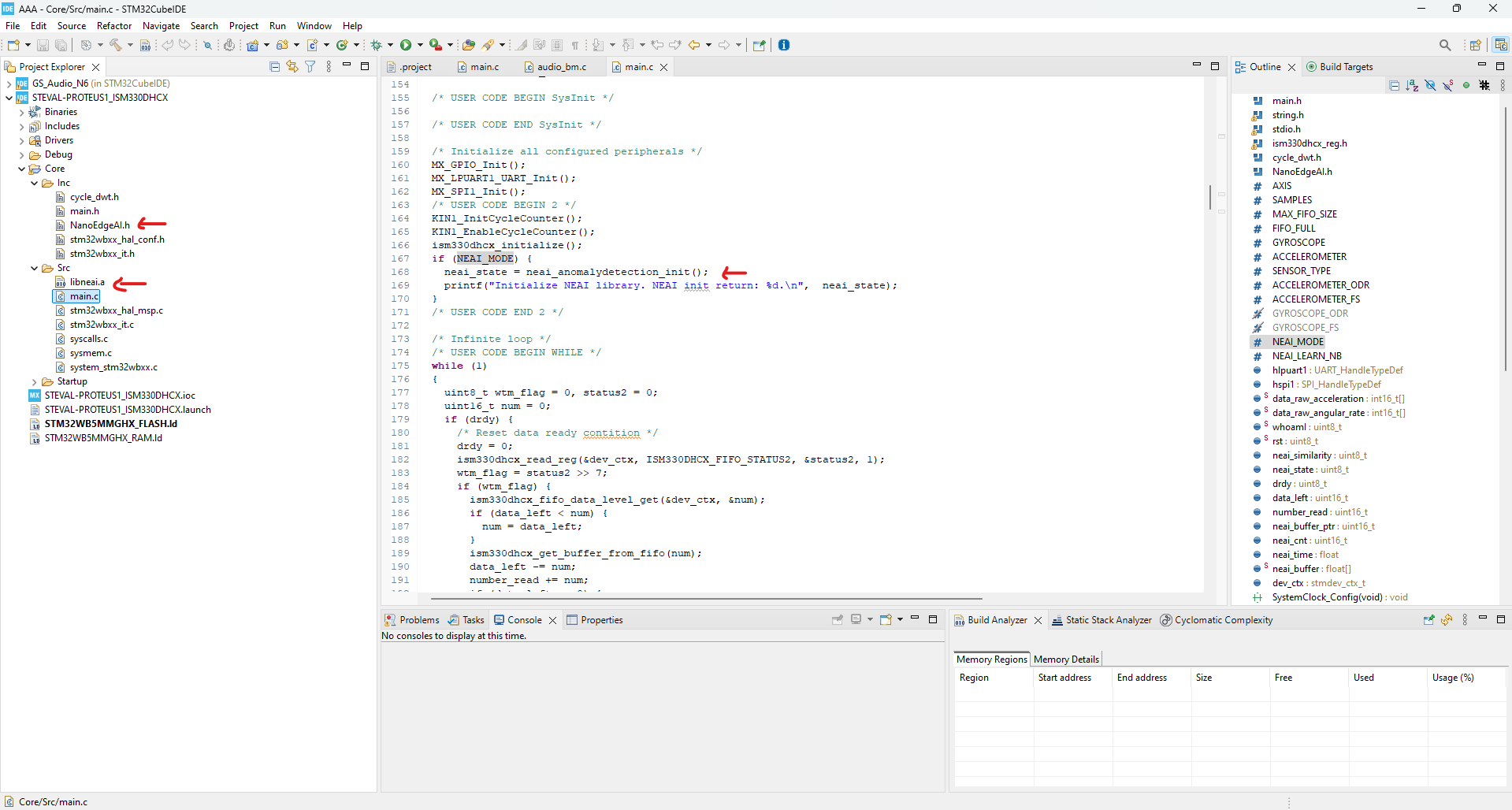Expand the Drivers folder

[21, 140]
